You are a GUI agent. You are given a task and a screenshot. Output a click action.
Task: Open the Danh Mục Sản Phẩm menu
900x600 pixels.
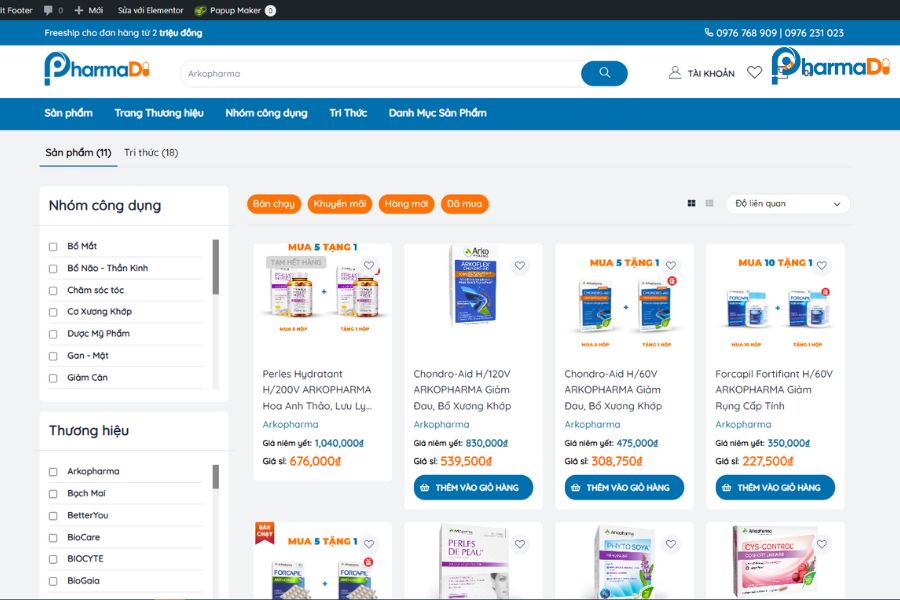click(435, 113)
